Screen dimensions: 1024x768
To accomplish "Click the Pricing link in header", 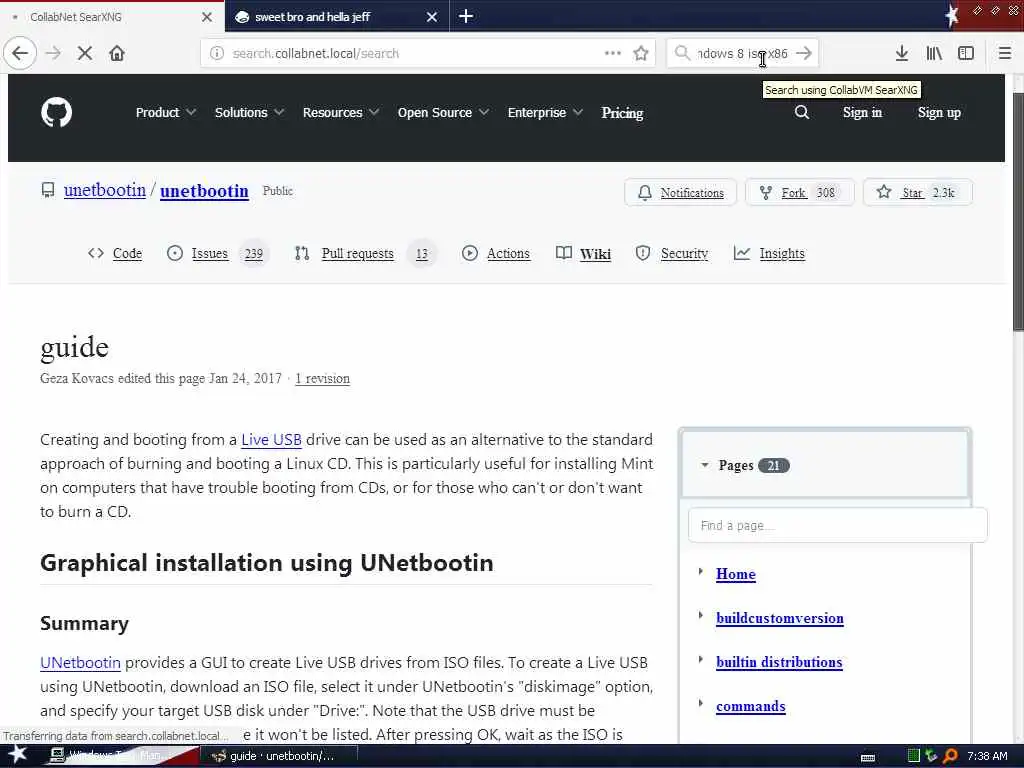I will point(622,112).
